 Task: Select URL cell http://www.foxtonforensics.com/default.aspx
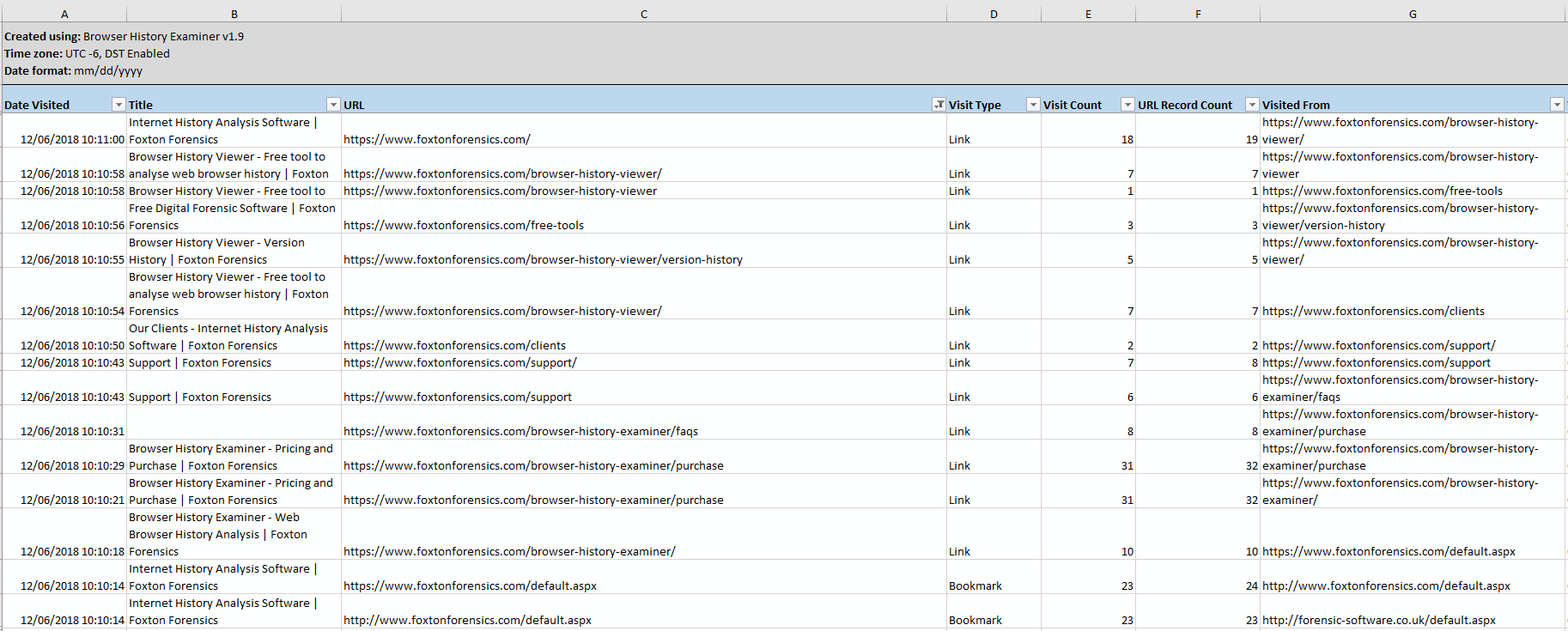pyautogui.click(x=644, y=611)
